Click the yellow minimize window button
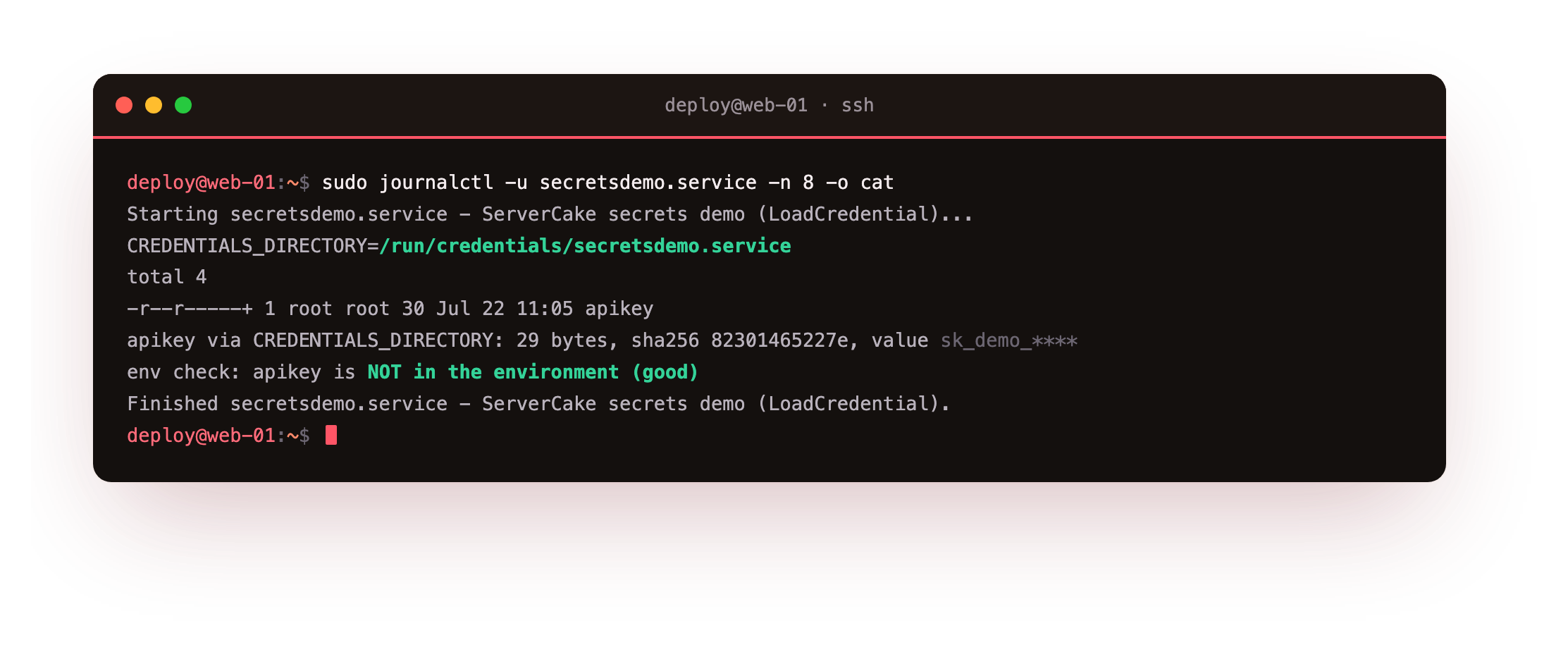This screenshot has height=652, width=1568. coord(154,105)
